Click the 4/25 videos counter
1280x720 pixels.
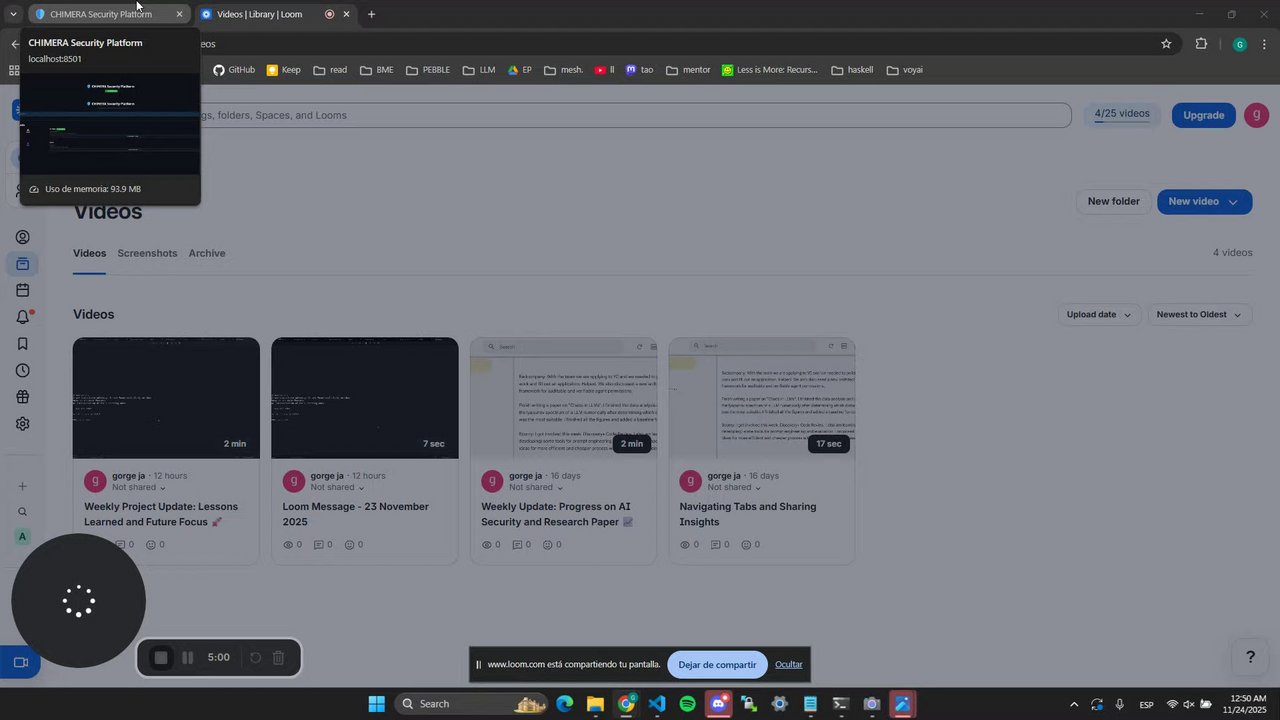pos(1122,114)
